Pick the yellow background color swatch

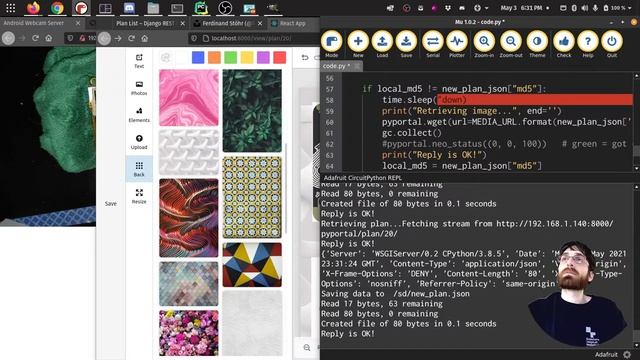(247, 58)
